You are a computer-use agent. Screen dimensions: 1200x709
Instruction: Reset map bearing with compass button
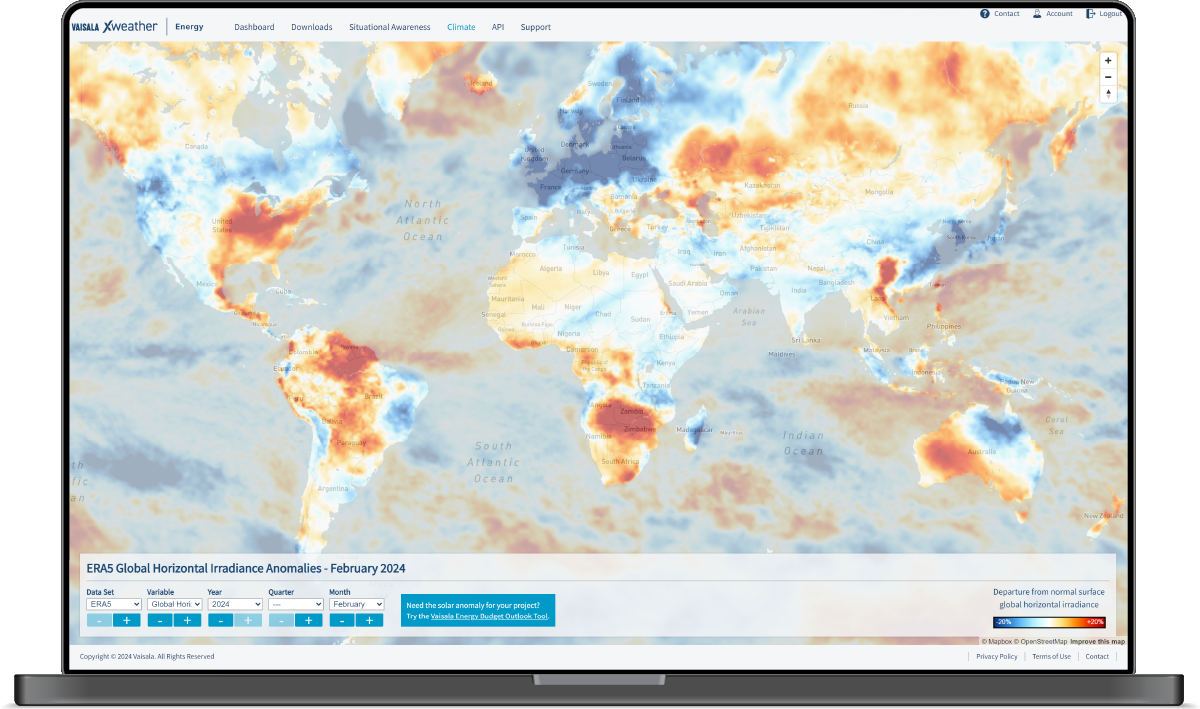click(1108, 94)
